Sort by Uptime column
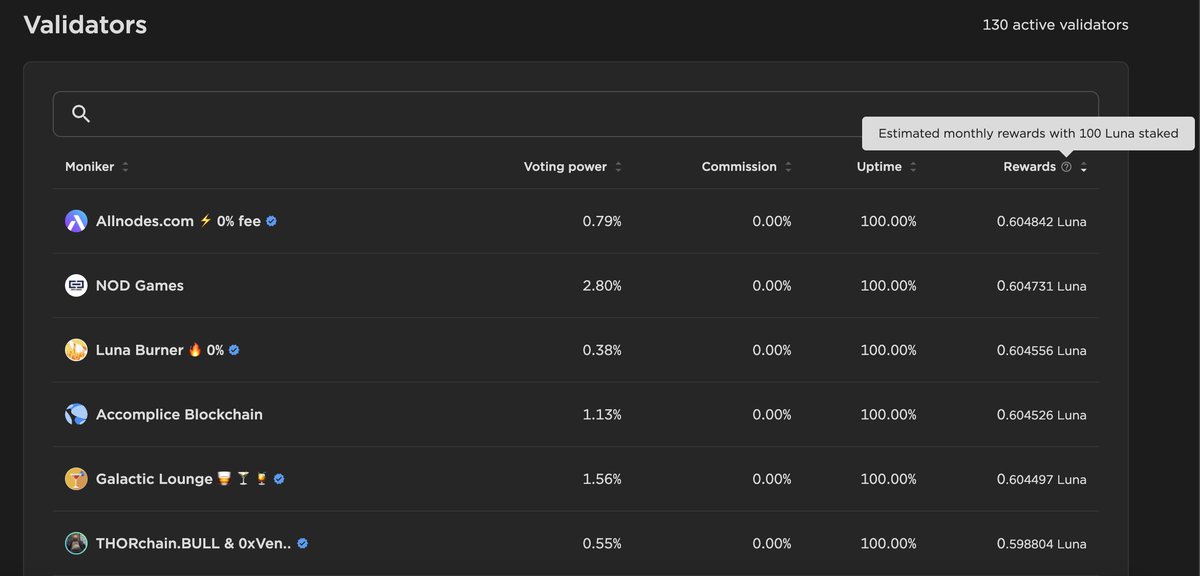Viewport: 1200px width, 576px height. point(887,167)
